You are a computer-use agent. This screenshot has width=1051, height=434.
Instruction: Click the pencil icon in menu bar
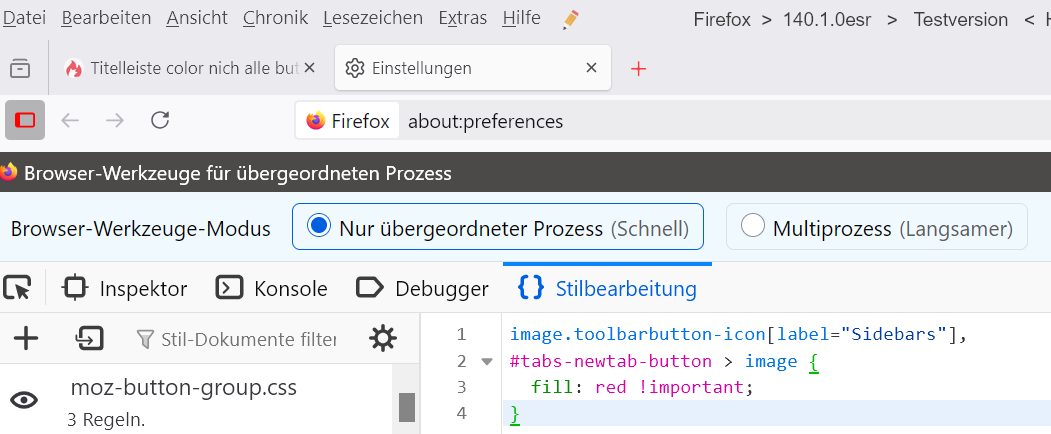pyautogui.click(x=571, y=19)
